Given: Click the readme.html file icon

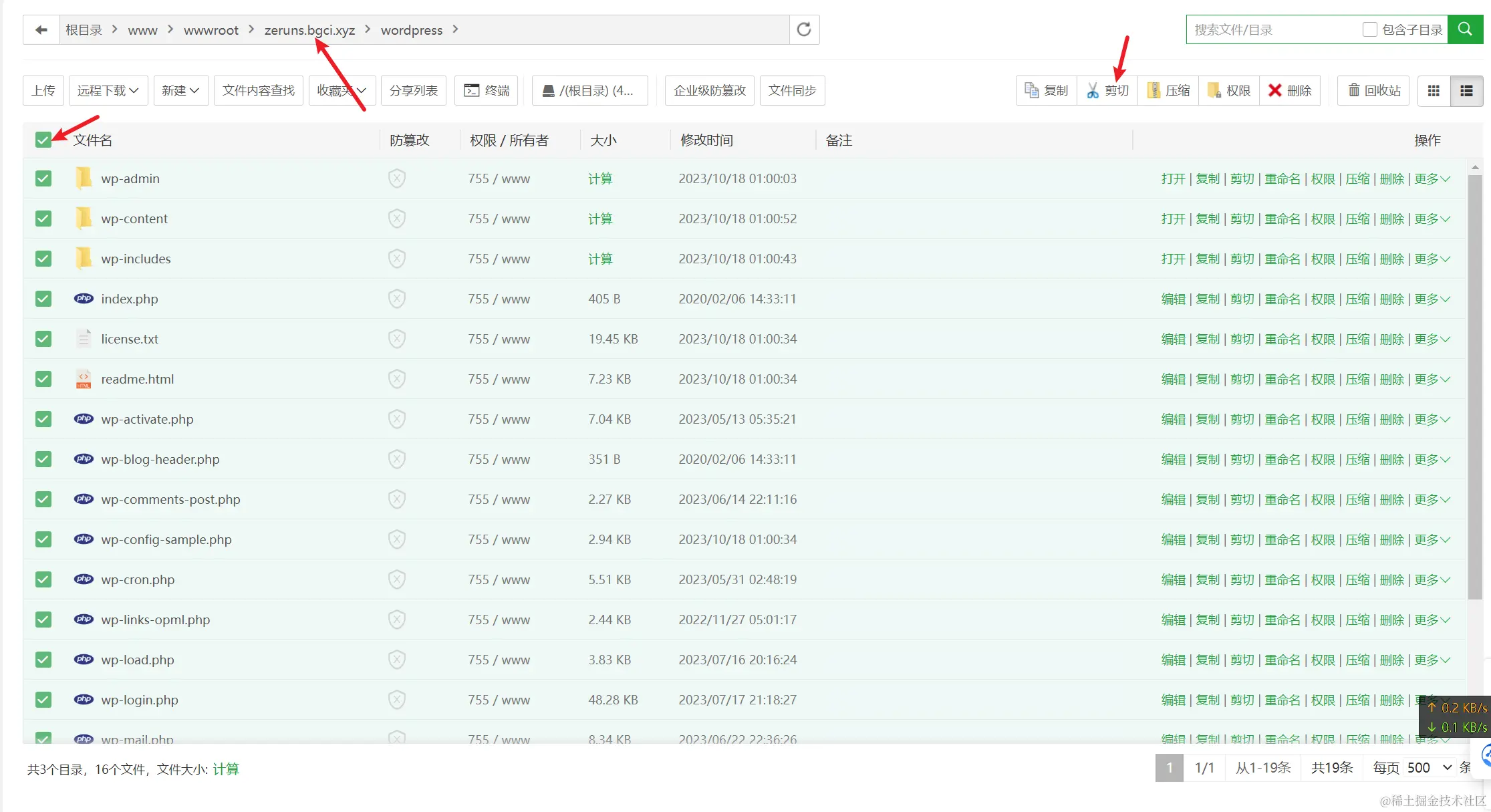Looking at the screenshot, I should click(84, 379).
